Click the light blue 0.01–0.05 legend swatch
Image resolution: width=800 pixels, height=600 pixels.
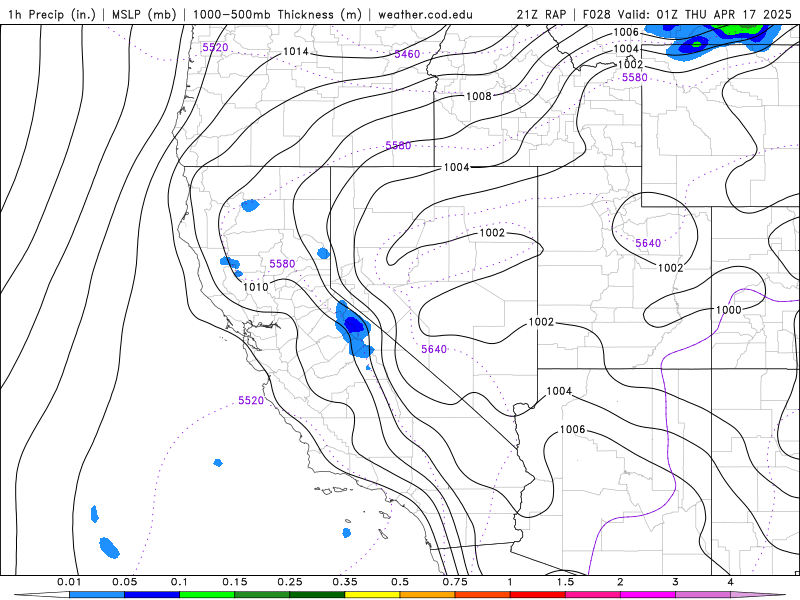pyautogui.click(x=96, y=595)
